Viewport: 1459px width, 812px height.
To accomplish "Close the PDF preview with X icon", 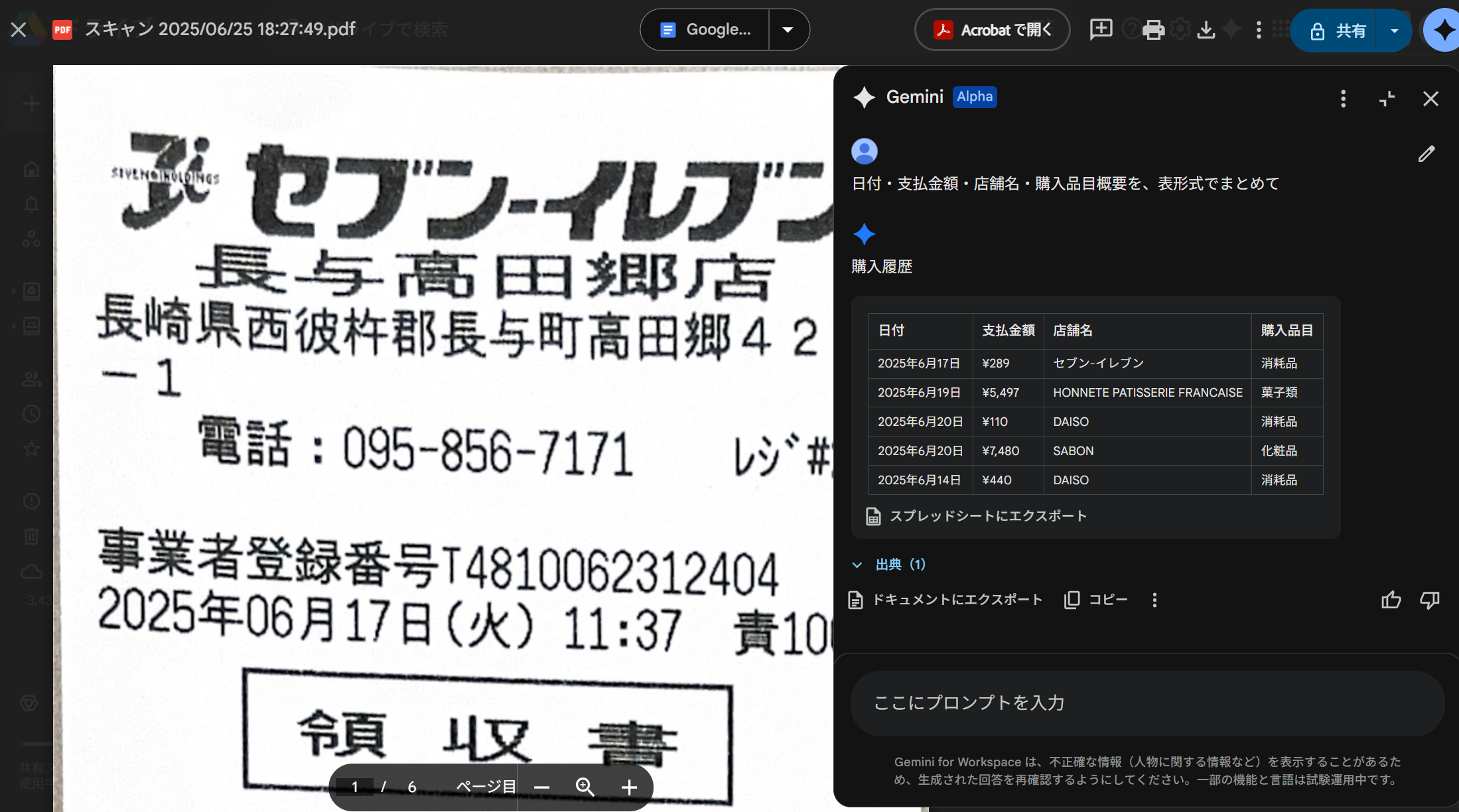I will (19, 30).
